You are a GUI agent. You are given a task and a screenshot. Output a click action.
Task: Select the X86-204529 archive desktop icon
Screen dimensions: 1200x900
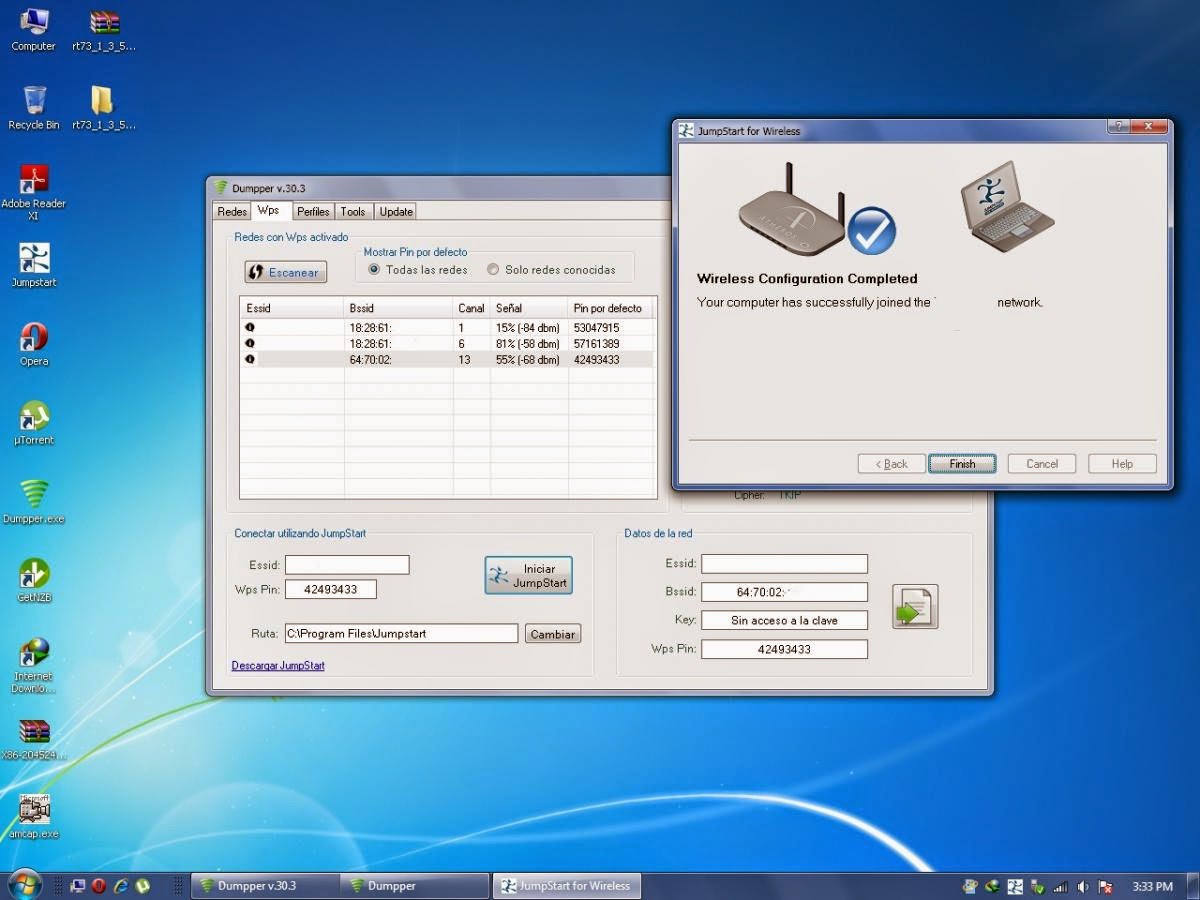click(x=34, y=739)
